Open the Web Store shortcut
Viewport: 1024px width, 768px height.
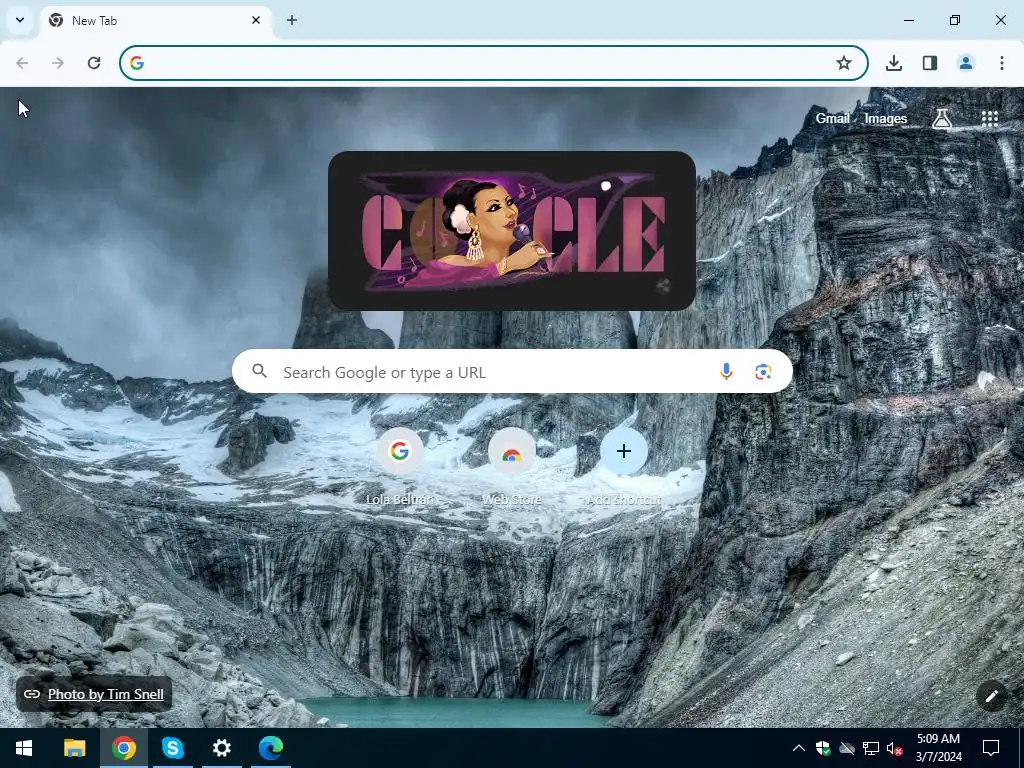point(512,466)
